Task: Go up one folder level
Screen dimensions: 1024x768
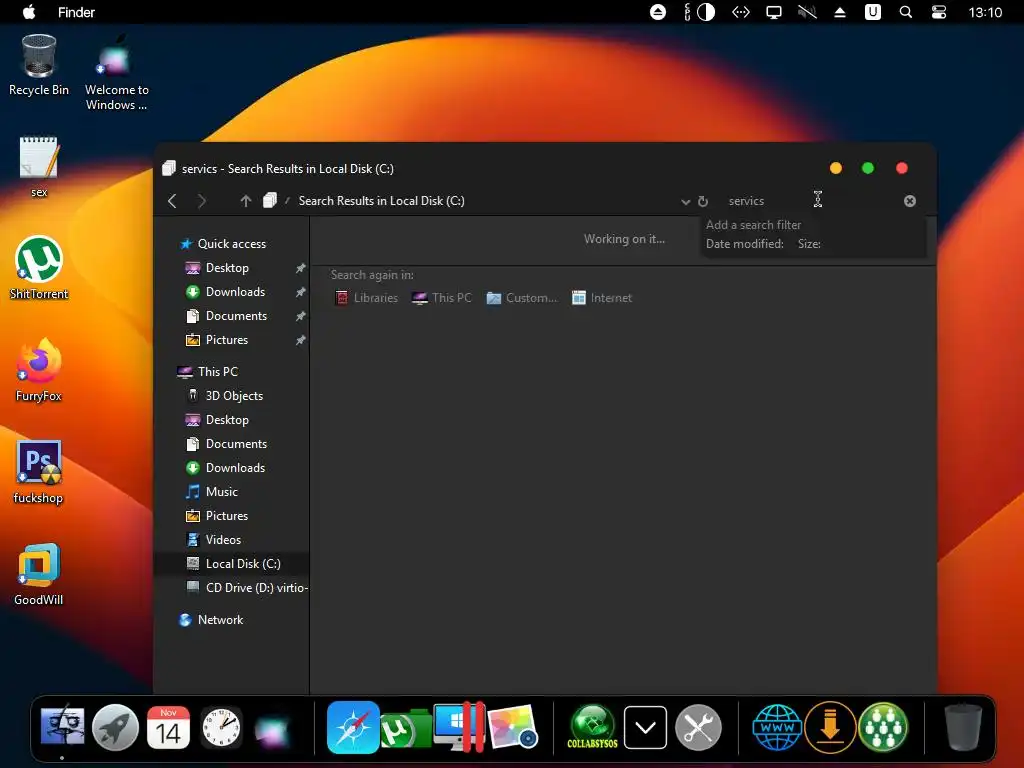Action: (x=246, y=200)
